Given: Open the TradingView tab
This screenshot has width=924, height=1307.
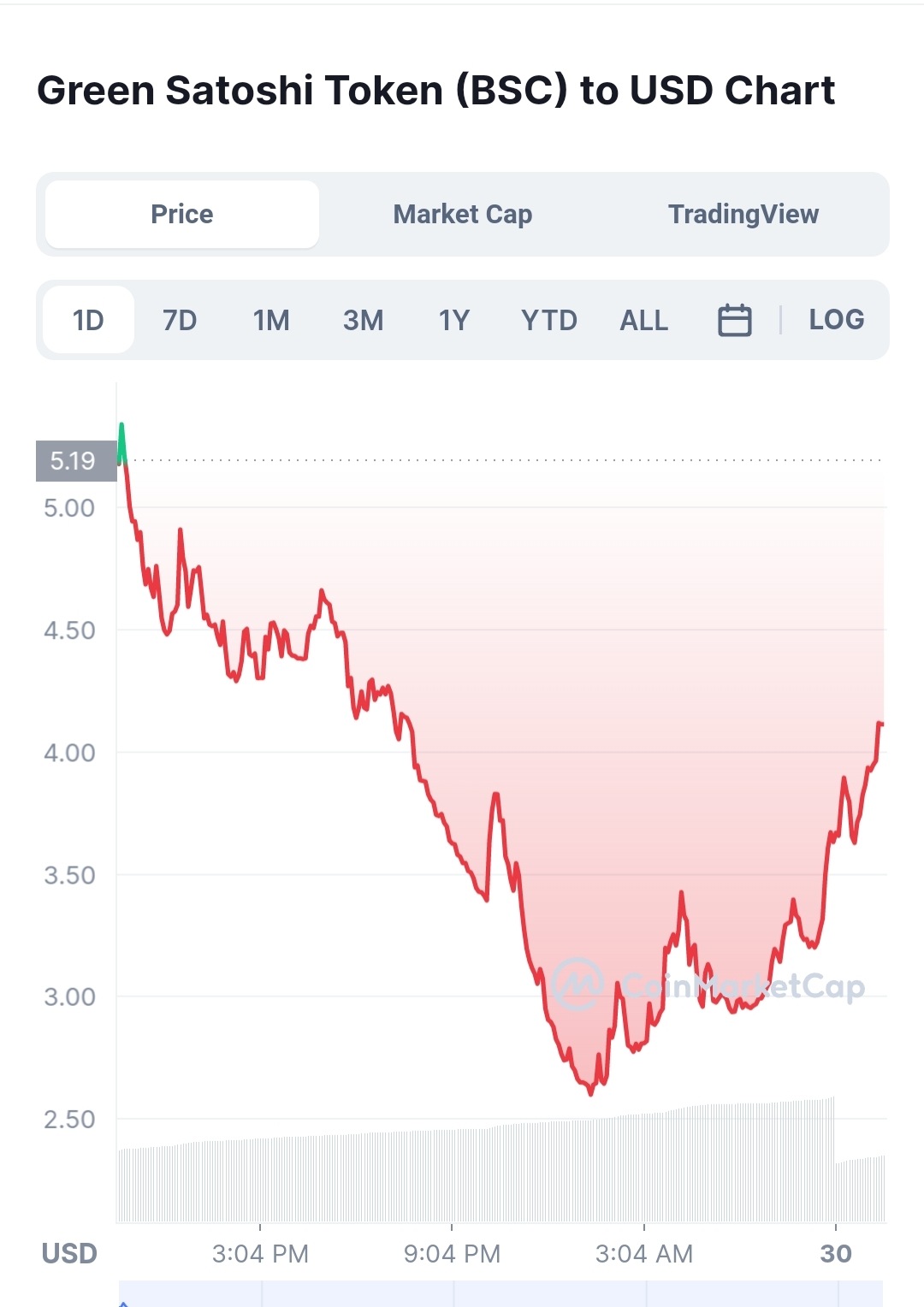Looking at the screenshot, I should click(x=743, y=214).
